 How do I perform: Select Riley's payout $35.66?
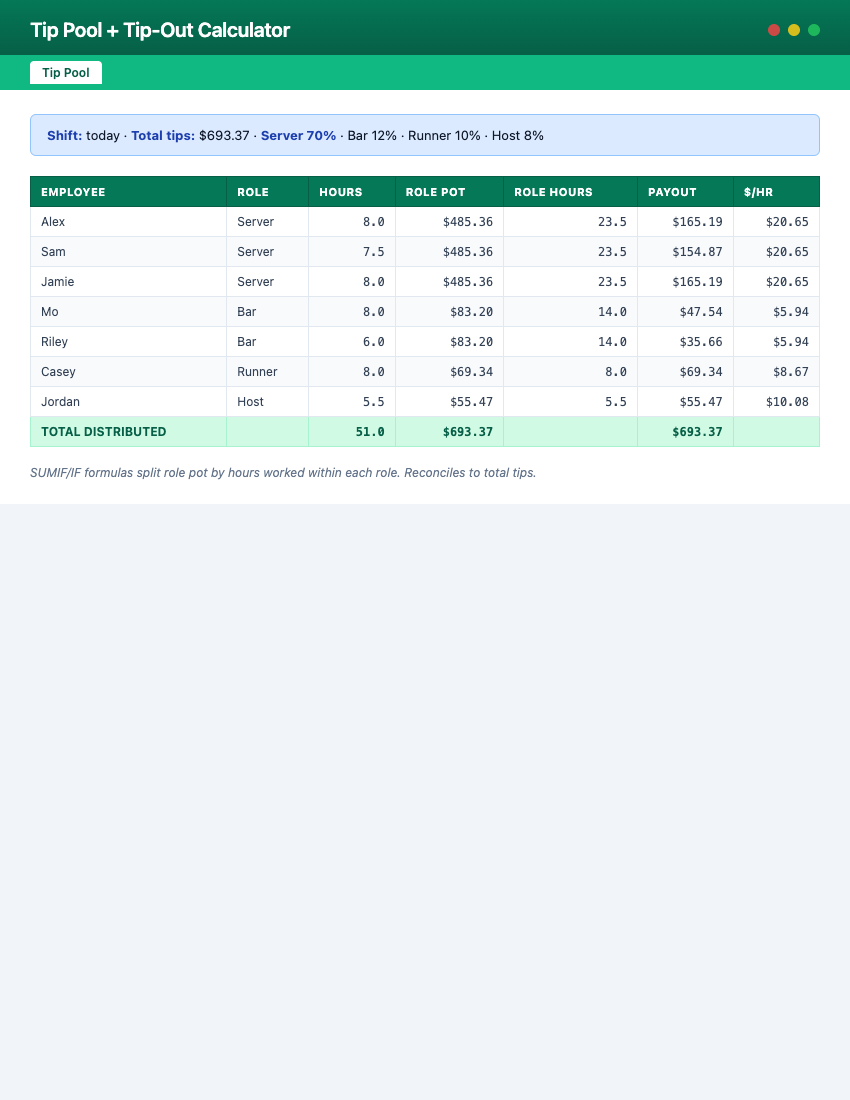(x=685, y=342)
